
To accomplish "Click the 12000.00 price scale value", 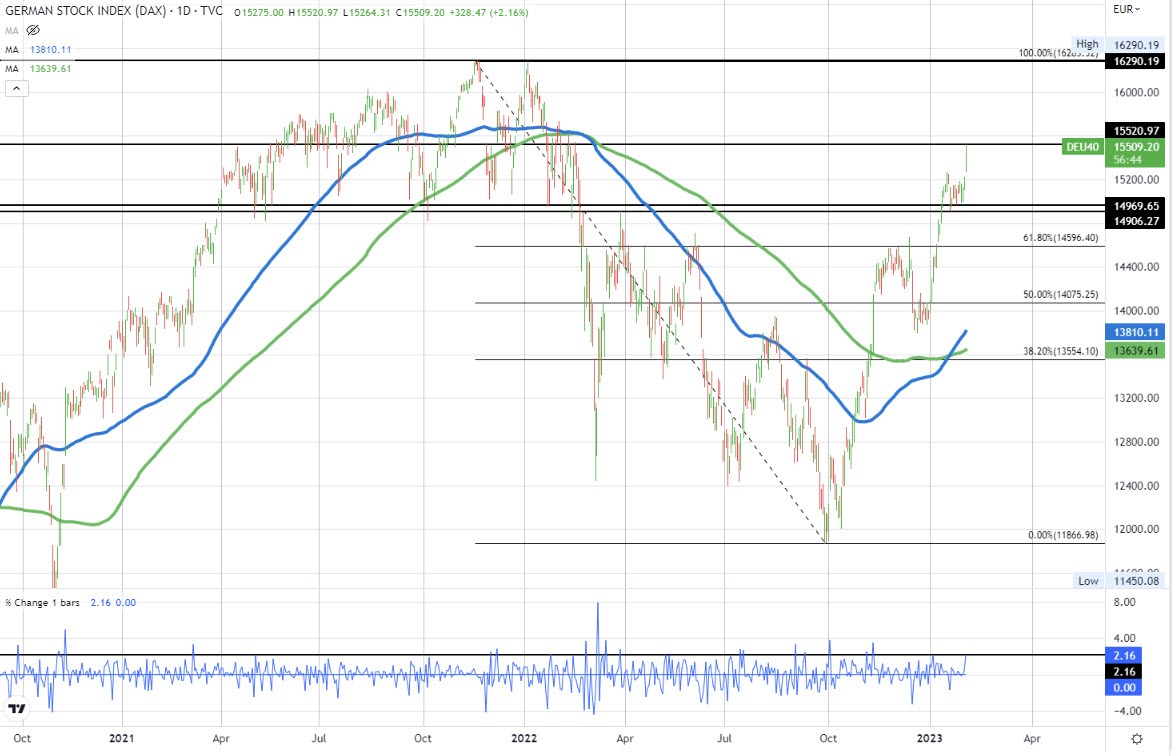I will (x=1137, y=529).
